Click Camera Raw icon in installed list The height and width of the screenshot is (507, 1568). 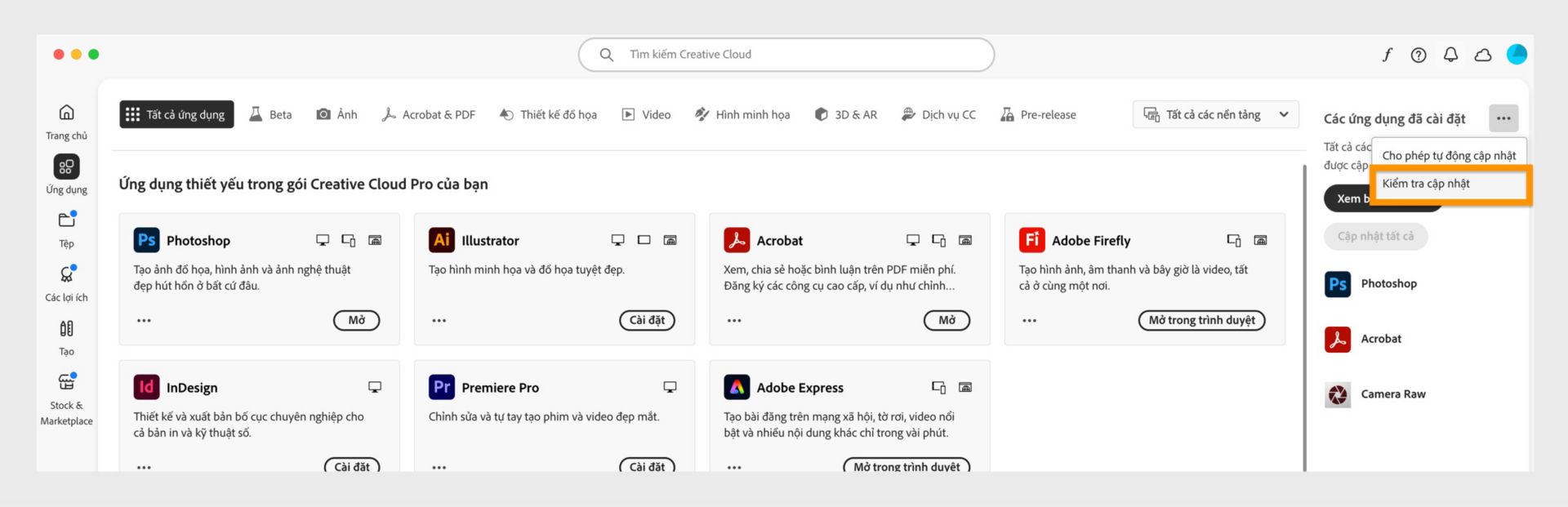[x=1338, y=394]
